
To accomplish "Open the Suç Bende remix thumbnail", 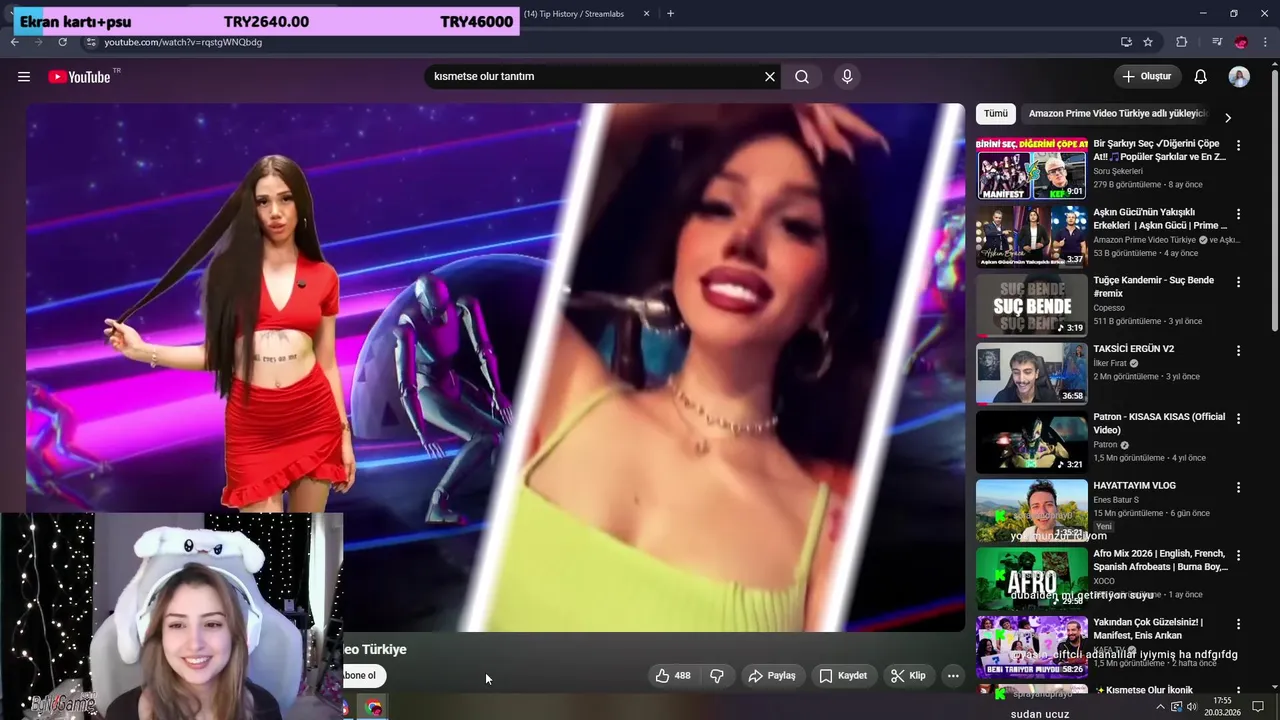I will (1031, 305).
